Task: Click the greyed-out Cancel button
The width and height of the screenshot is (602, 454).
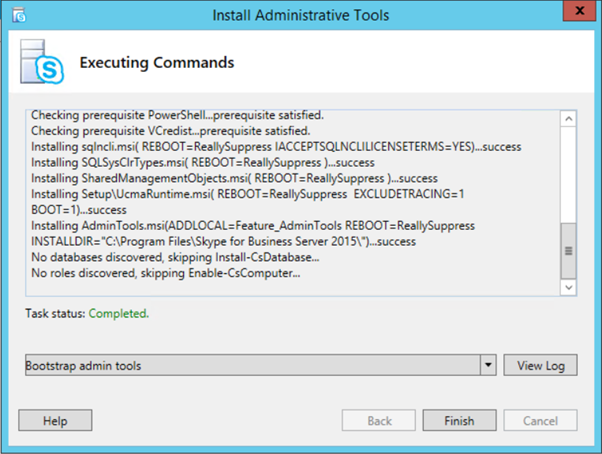Action: 540,421
